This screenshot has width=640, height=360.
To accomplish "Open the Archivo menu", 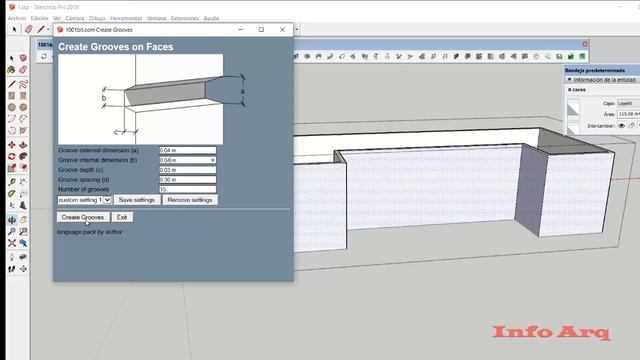I will click(x=17, y=18).
